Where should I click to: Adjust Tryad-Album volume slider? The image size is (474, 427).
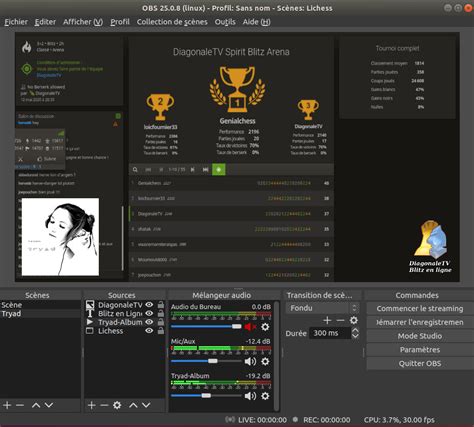pyautogui.click(x=206, y=396)
